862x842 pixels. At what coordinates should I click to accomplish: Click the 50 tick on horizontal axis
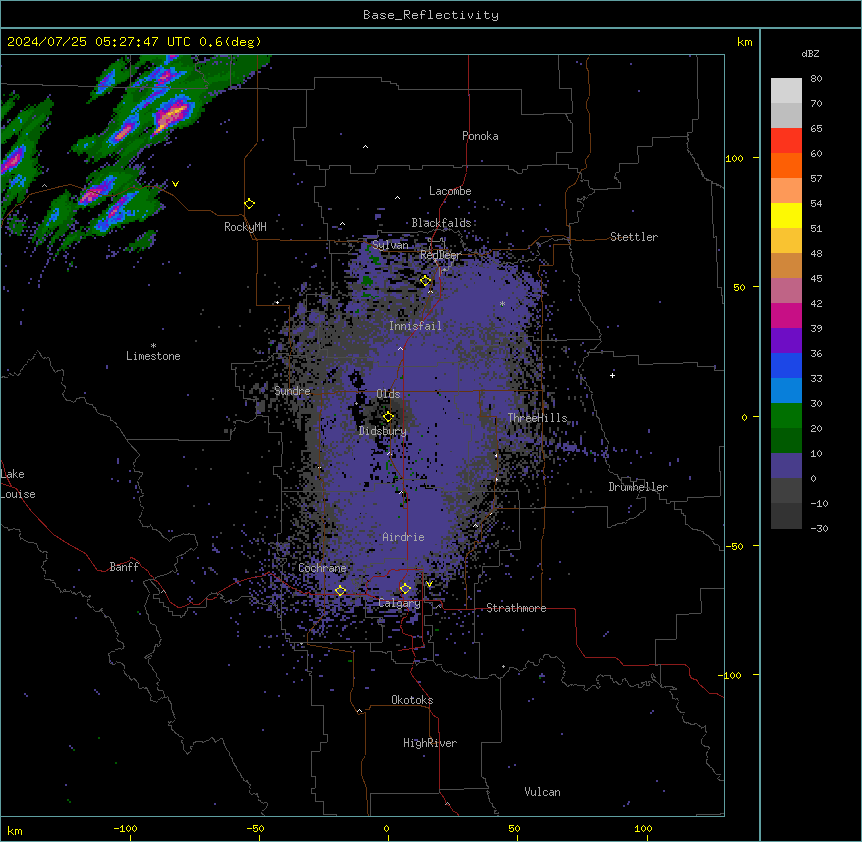pyautogui.click(x=514, y=828)
